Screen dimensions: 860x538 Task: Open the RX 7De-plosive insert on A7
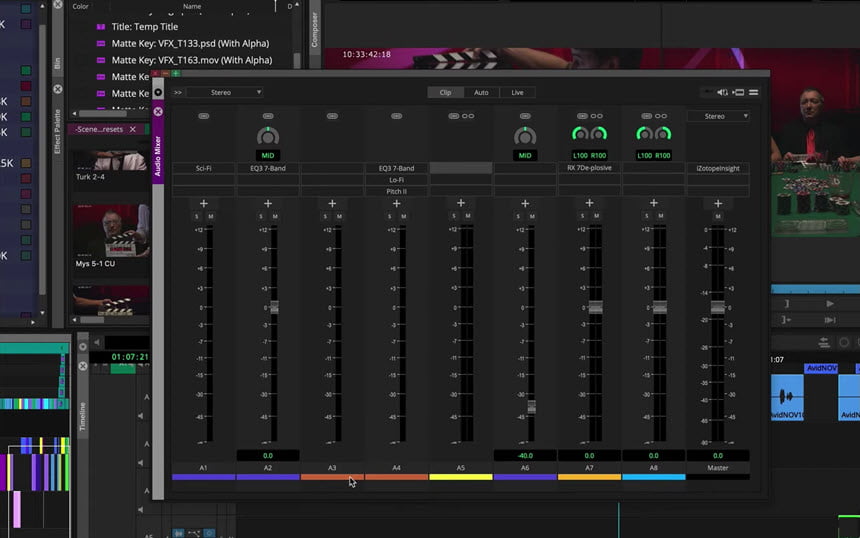(589, 168)
